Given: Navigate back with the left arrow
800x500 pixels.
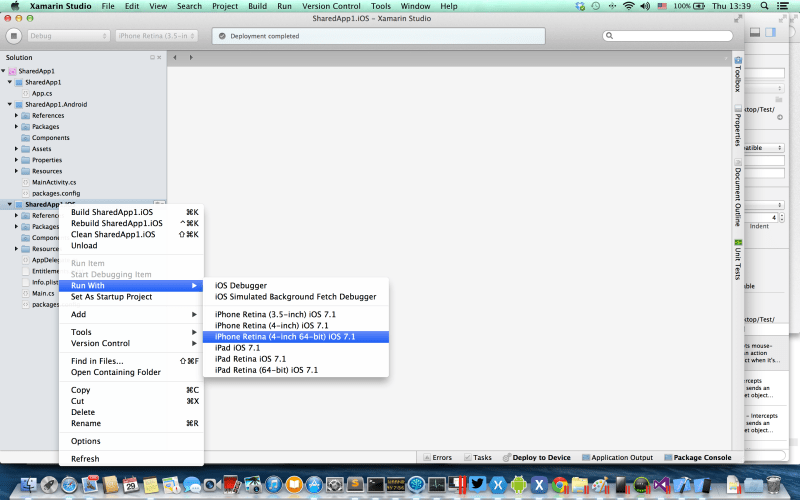Looking at the screenshot, I should pyautogui.click(x=175, y=57).
